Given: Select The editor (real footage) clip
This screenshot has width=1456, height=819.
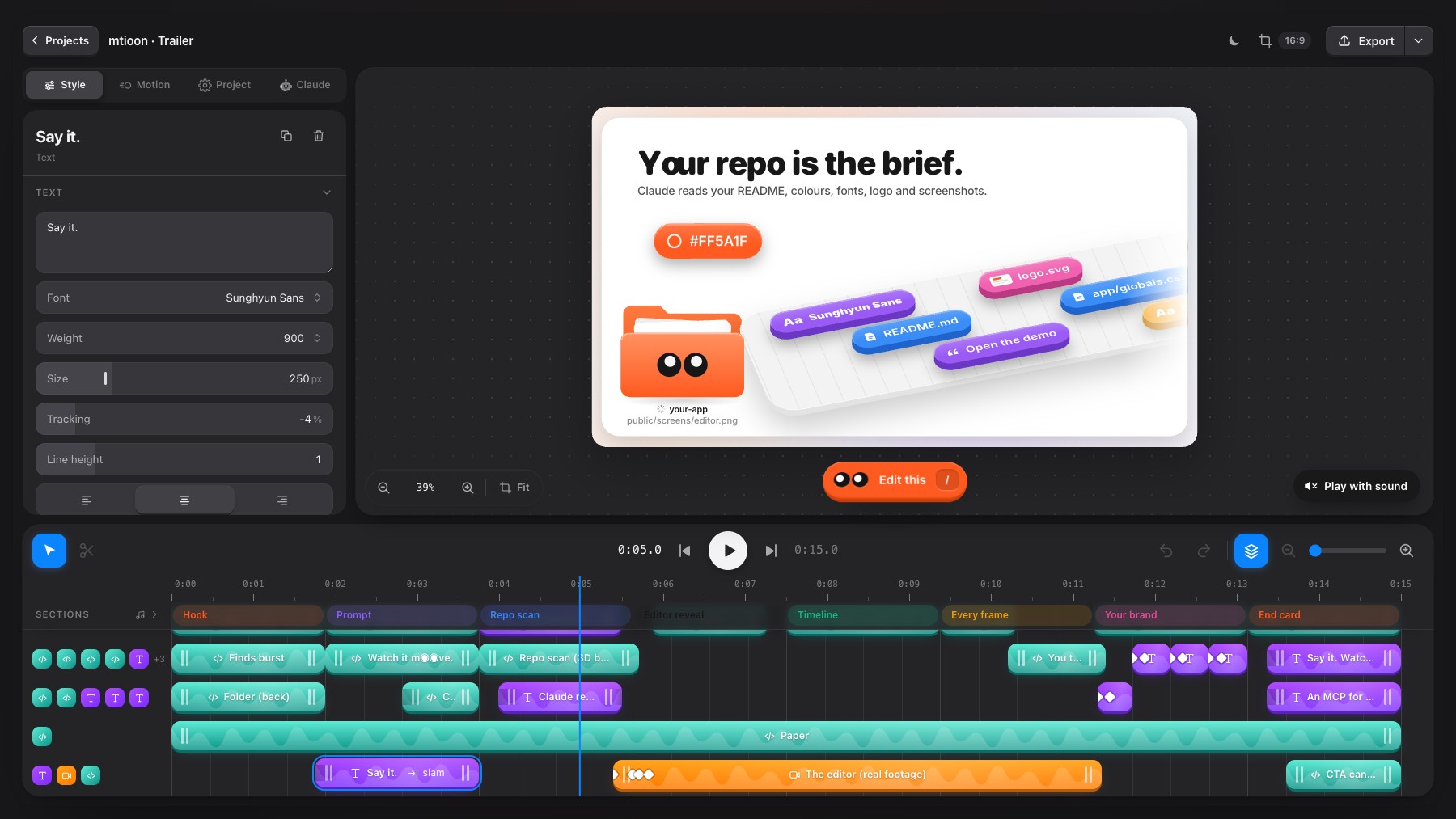Looking at the screenshot, I should click(857, 775).
